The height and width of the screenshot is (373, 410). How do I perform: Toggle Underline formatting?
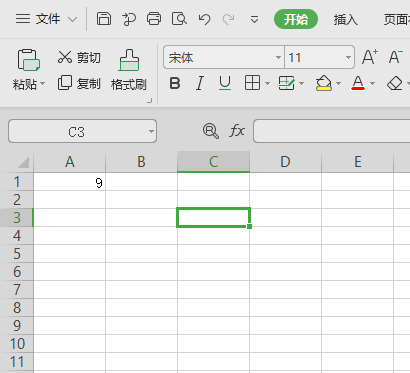(x=225, y=83)
